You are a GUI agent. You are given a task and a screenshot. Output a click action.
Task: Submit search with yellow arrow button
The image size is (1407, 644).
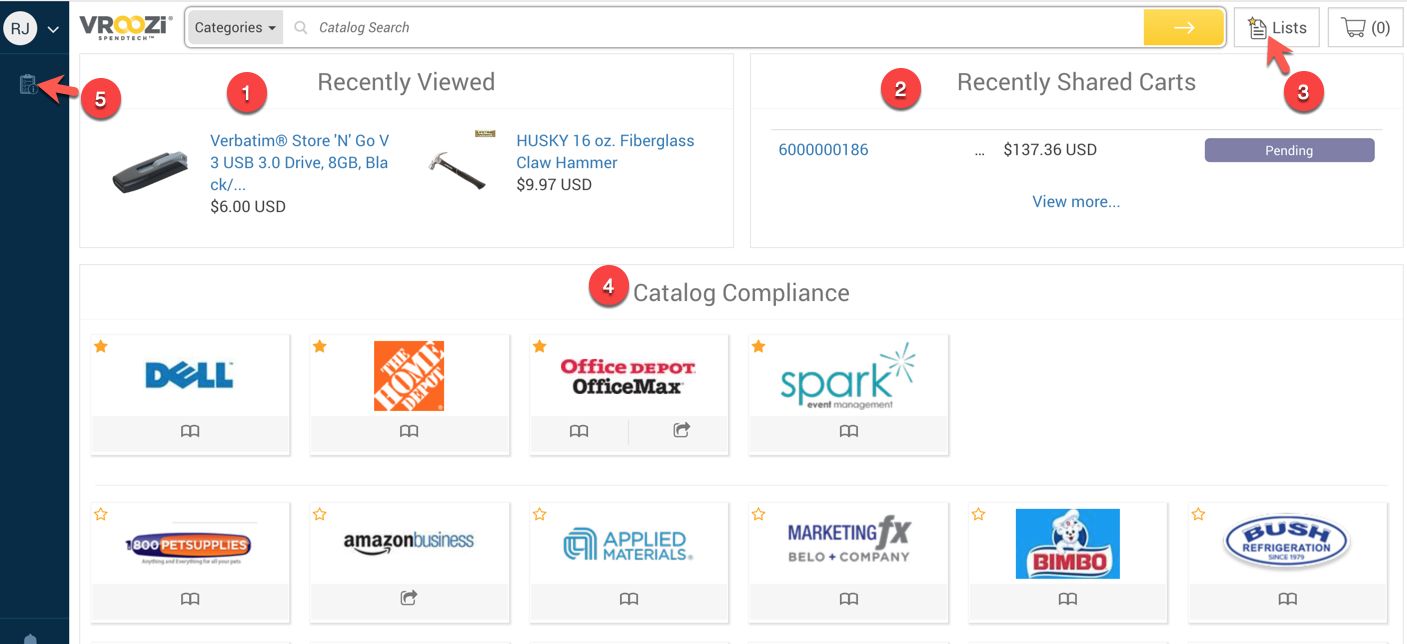tap(1184, 28)
